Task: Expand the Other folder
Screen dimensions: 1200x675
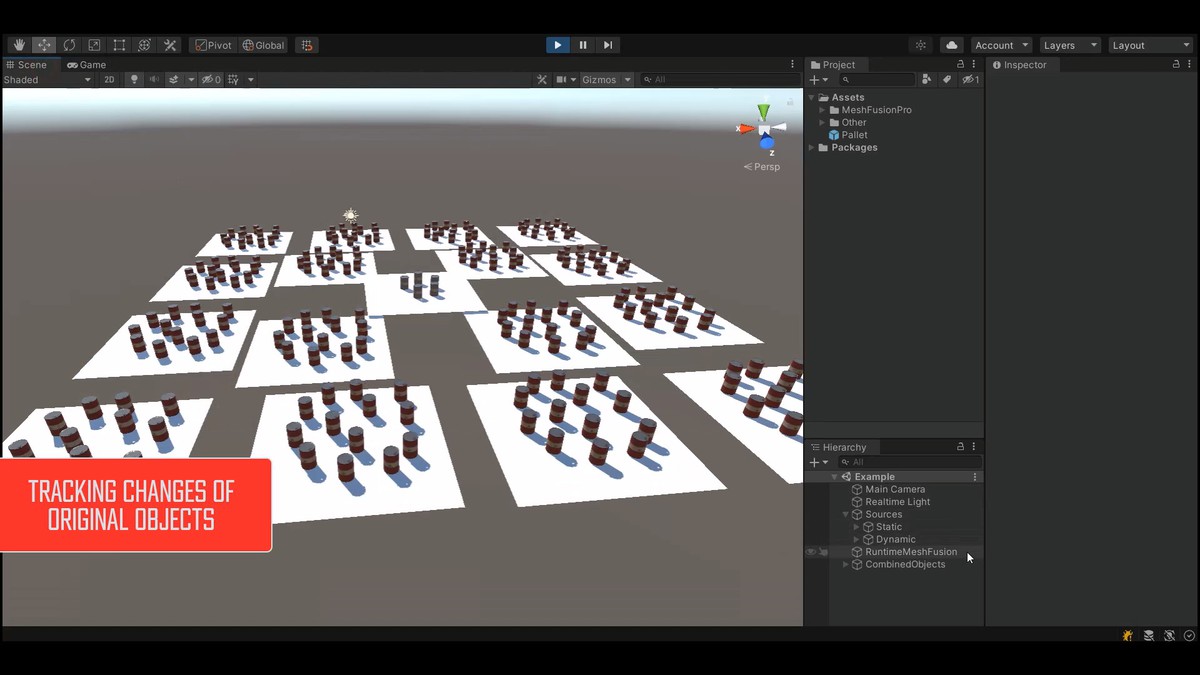Action: tap(822, 123)
